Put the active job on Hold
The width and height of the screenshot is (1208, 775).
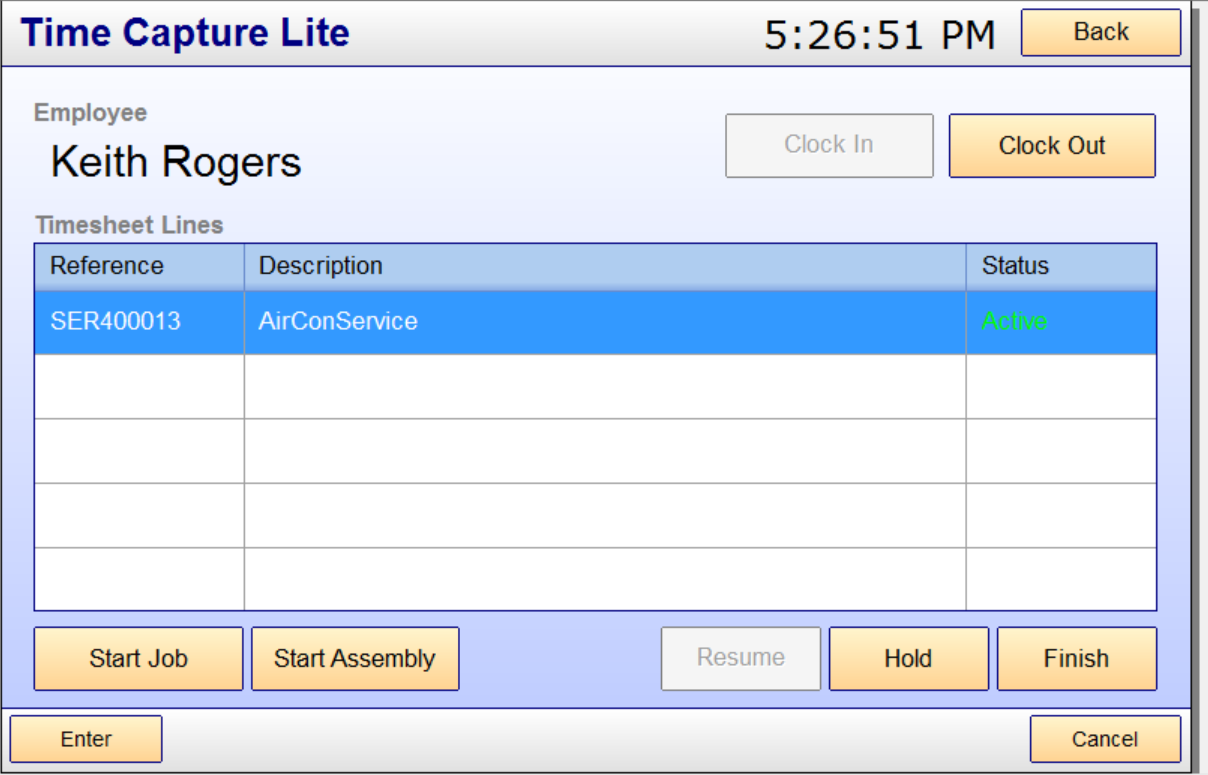(x=908, y=659)
